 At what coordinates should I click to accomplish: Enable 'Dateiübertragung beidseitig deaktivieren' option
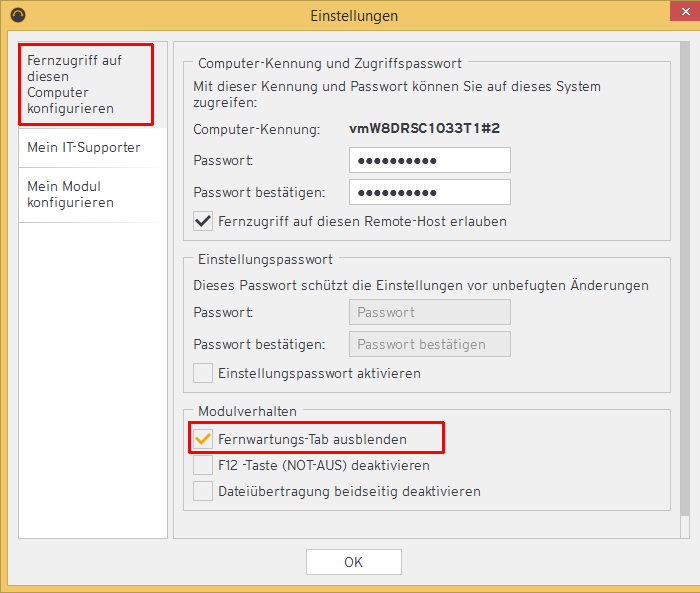click(203, 491)
